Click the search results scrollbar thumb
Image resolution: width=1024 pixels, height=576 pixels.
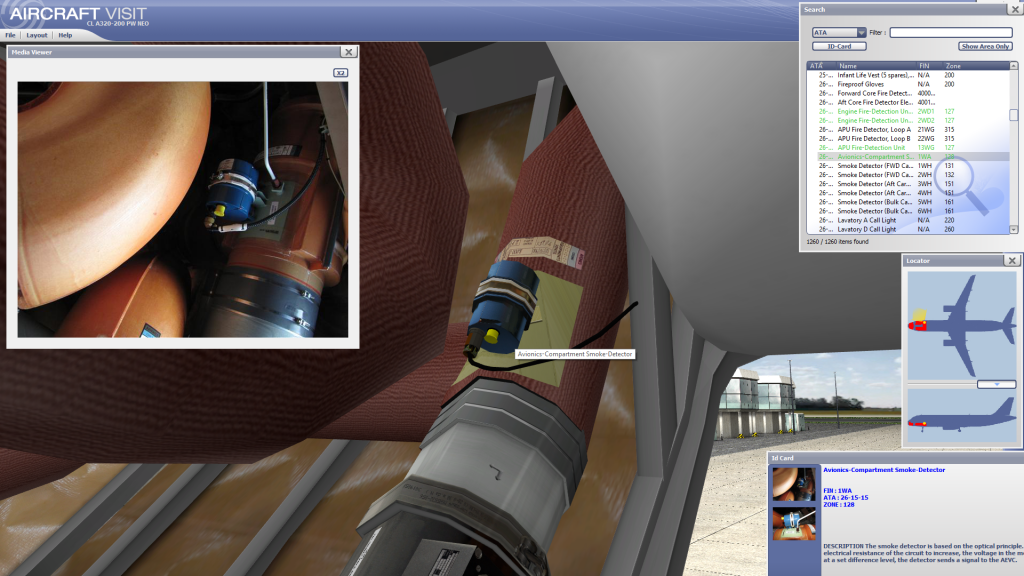(1014, 115)
